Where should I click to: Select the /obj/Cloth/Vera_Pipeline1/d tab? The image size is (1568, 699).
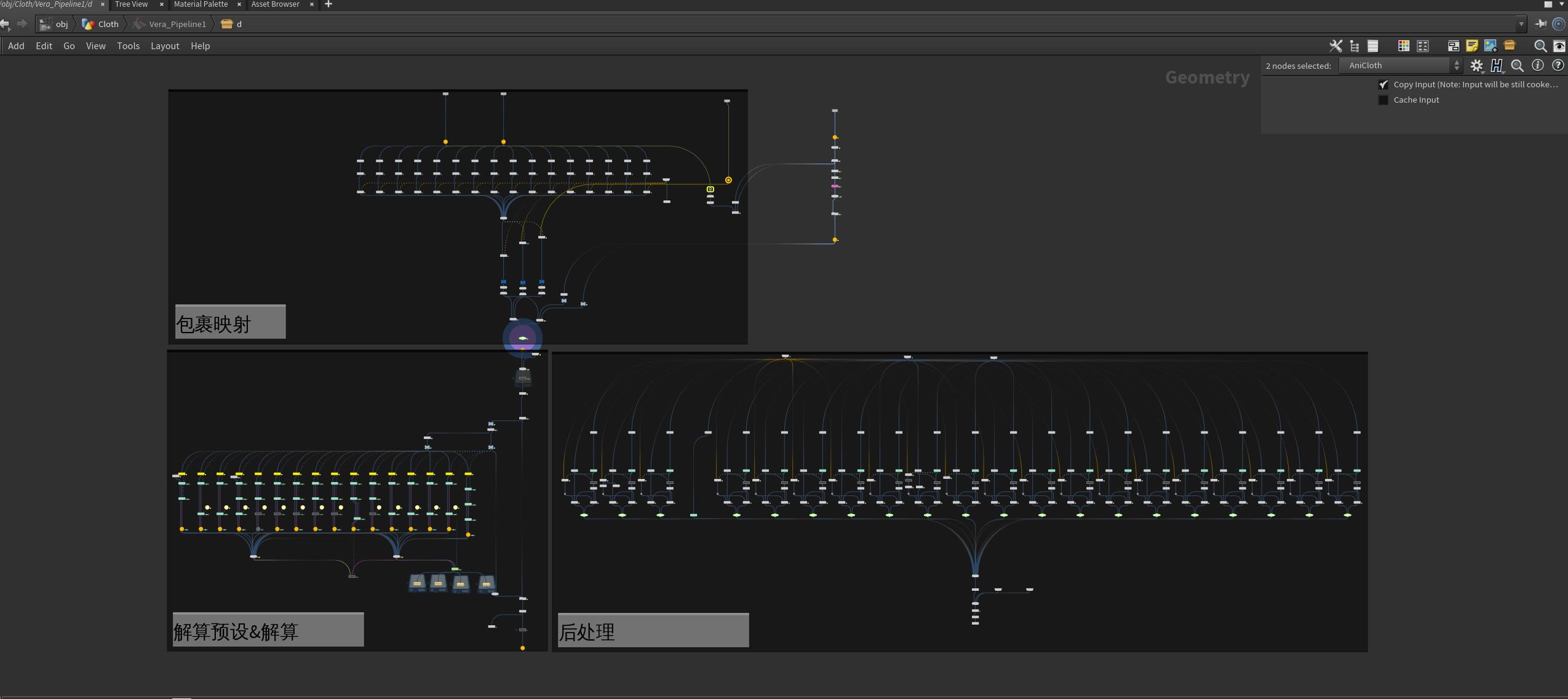[x=47, y=4]
